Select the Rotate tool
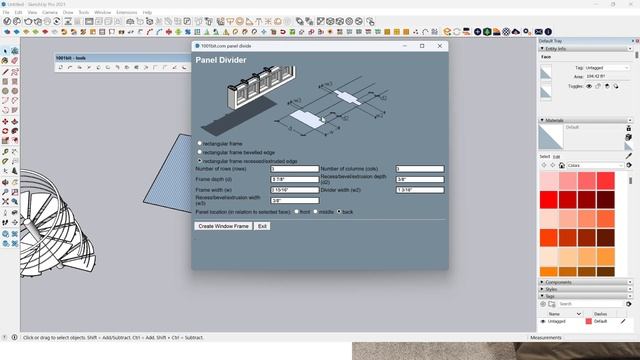The width and height of the screenshot is (640, 360). [5, 131]
